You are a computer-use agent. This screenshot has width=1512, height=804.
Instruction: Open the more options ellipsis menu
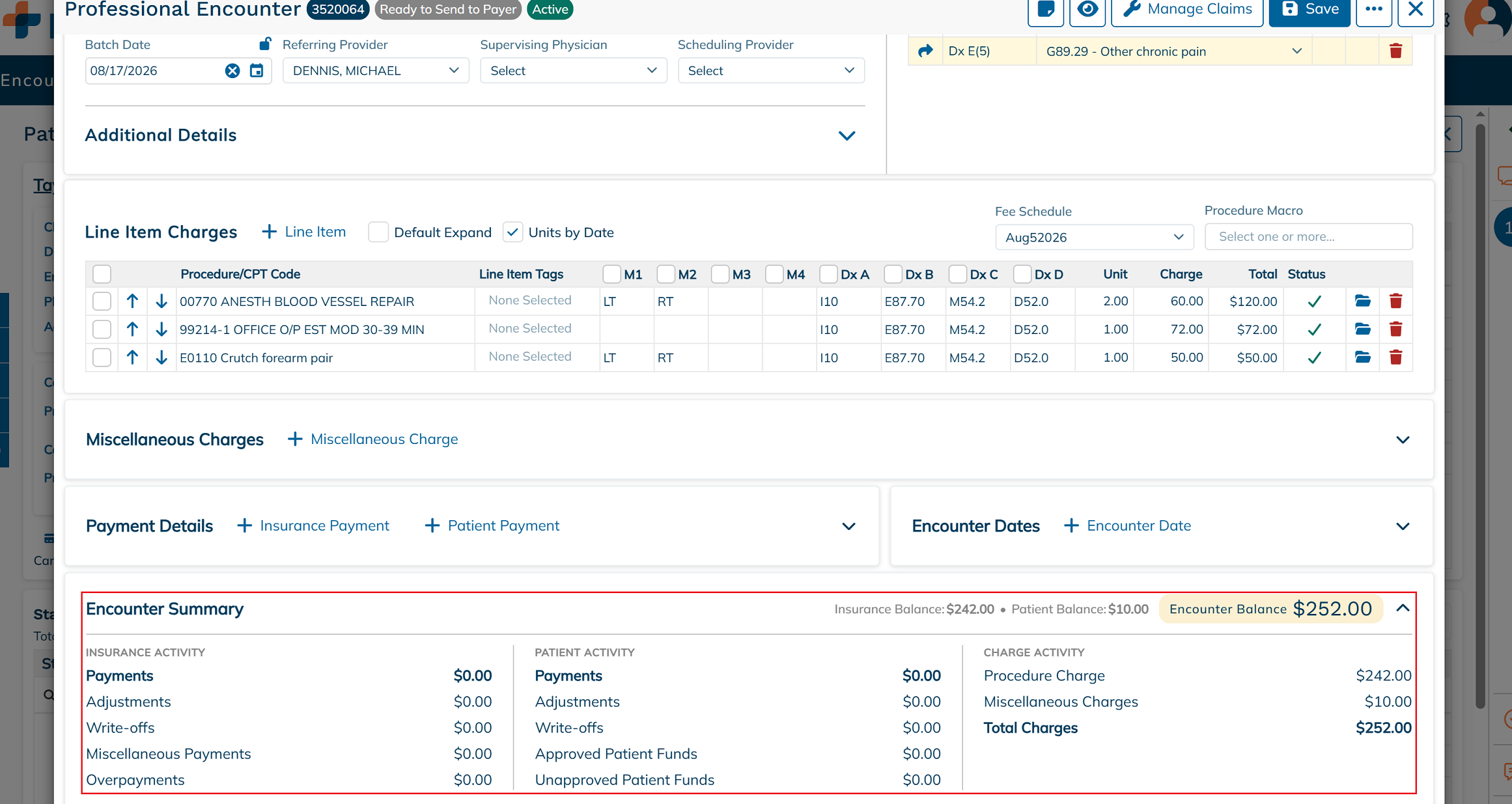click(1374, 9)
